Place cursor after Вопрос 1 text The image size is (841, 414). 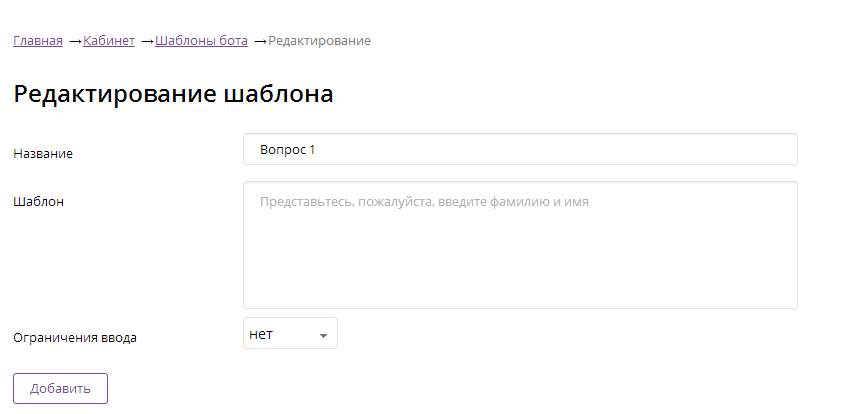pos(317,150)
